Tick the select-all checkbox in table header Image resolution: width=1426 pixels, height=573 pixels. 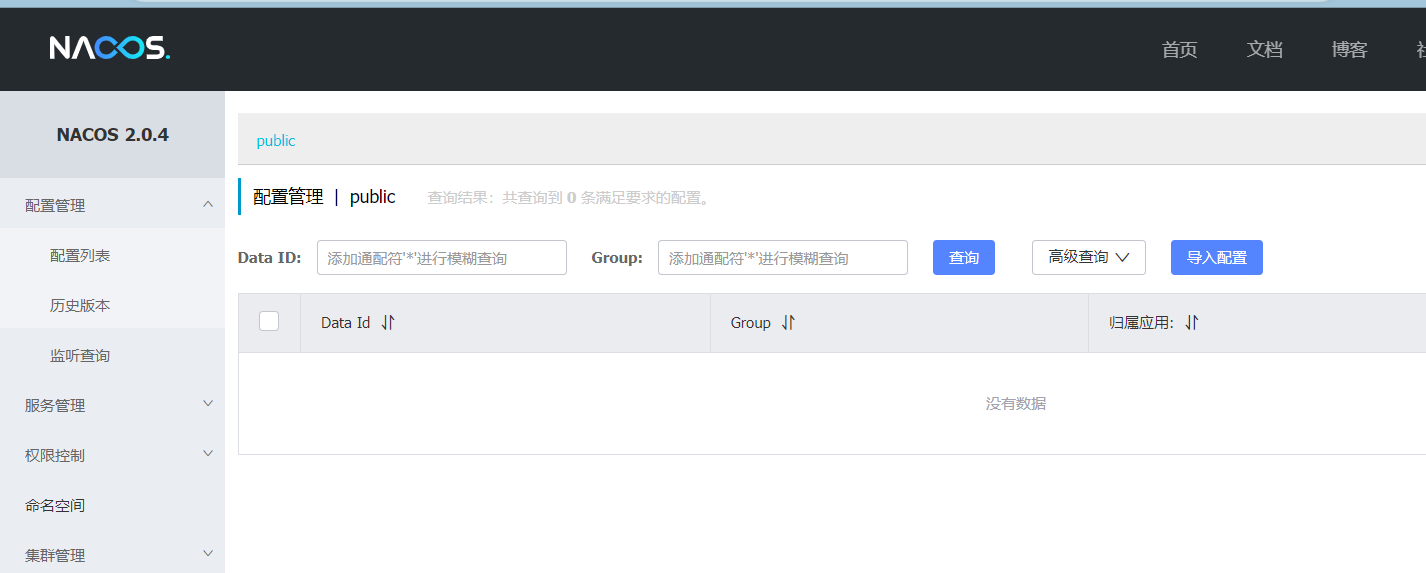269,321
